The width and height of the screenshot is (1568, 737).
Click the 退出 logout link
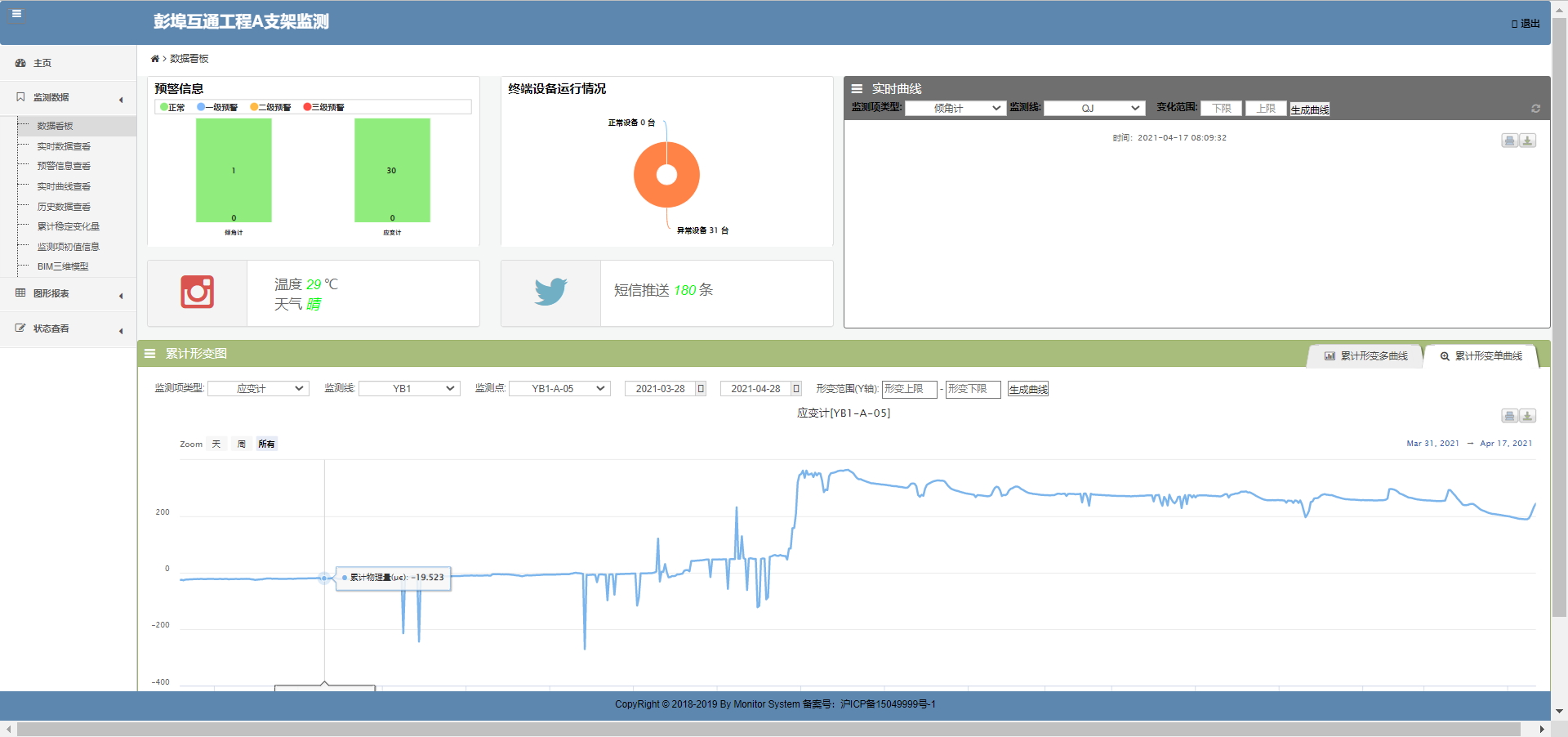[1526, 24]
